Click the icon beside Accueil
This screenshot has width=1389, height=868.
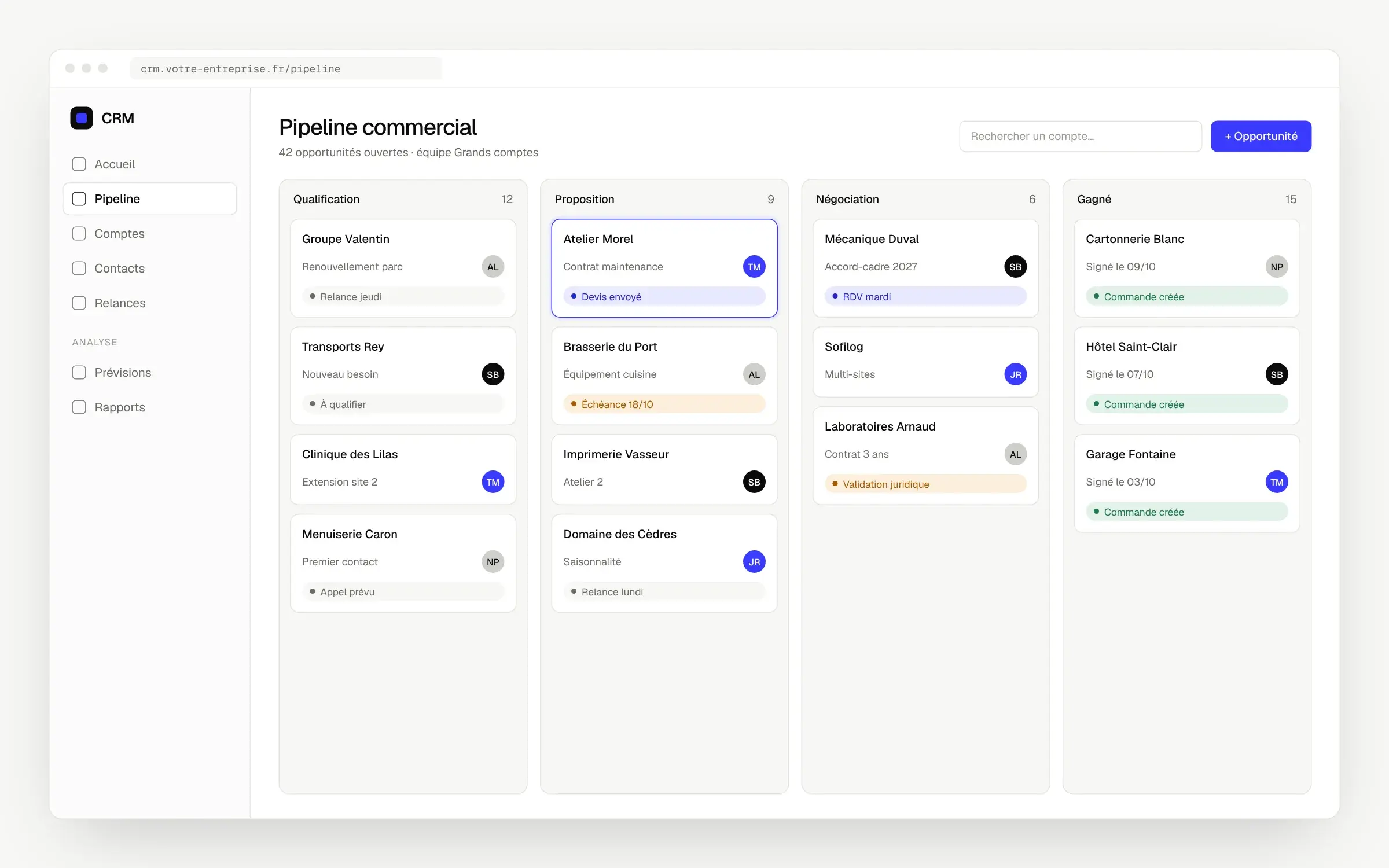79,164
